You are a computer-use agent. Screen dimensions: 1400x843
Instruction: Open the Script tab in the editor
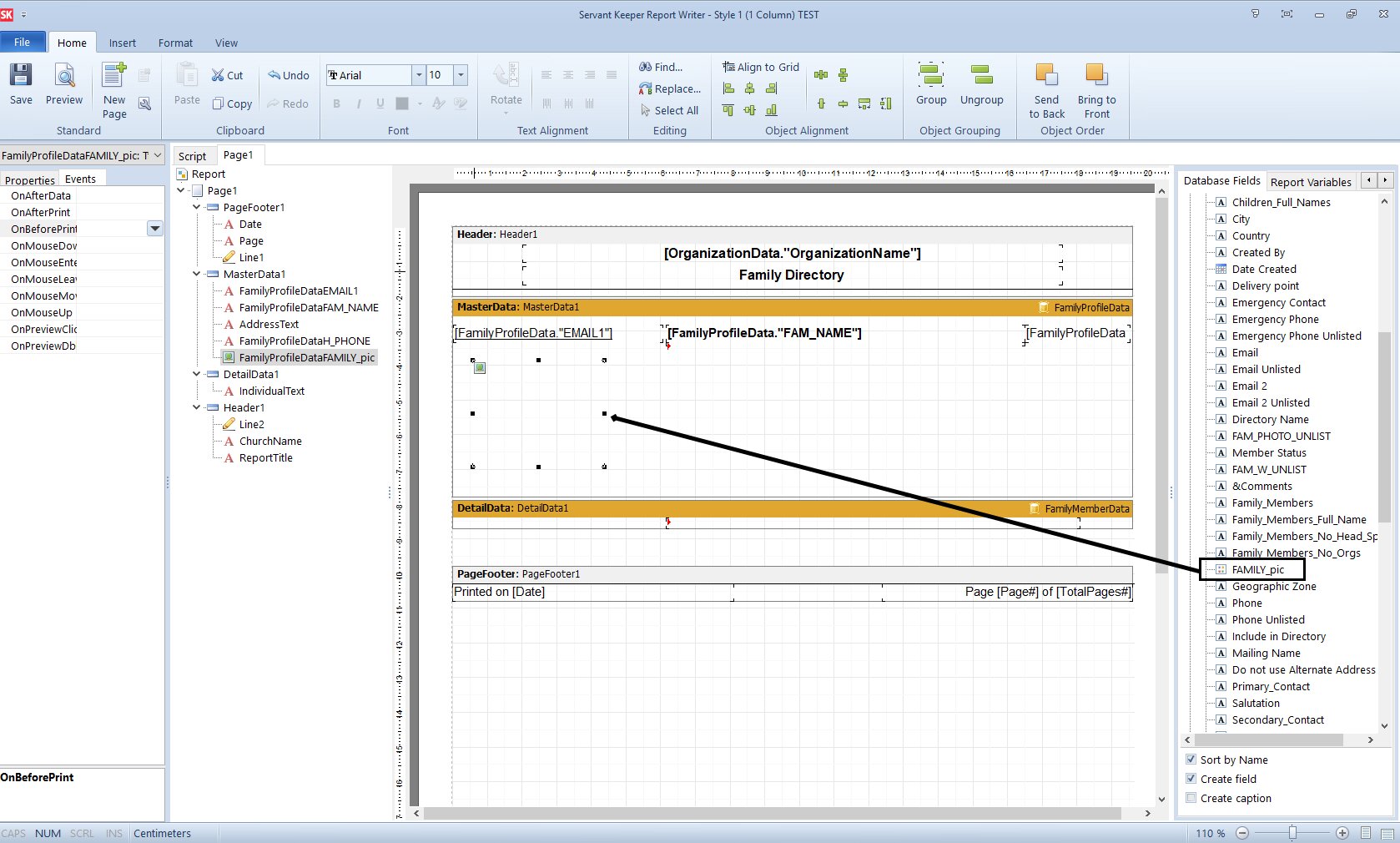192,156
